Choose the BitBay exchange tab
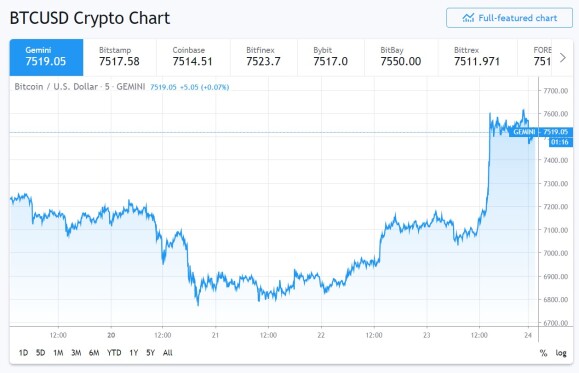 pyautogui.click(x=401, y=57)
